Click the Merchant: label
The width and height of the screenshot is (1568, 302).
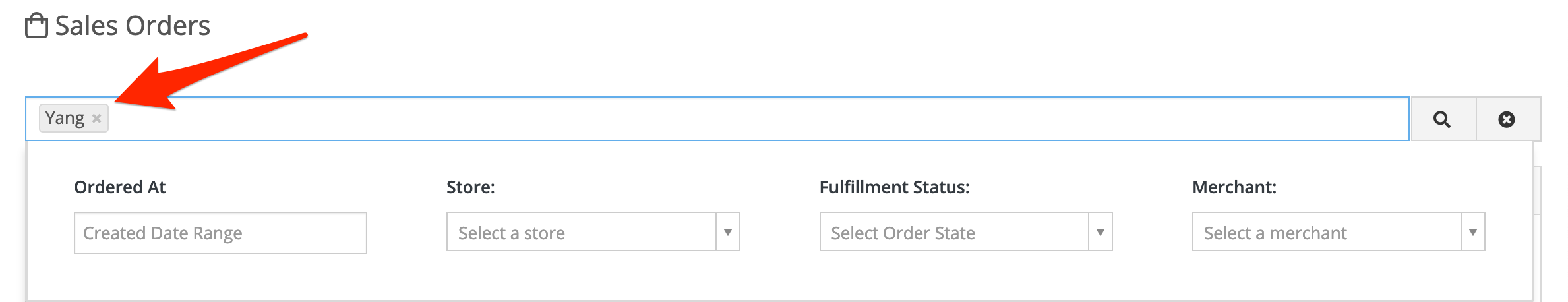[x=1234, y=187]
